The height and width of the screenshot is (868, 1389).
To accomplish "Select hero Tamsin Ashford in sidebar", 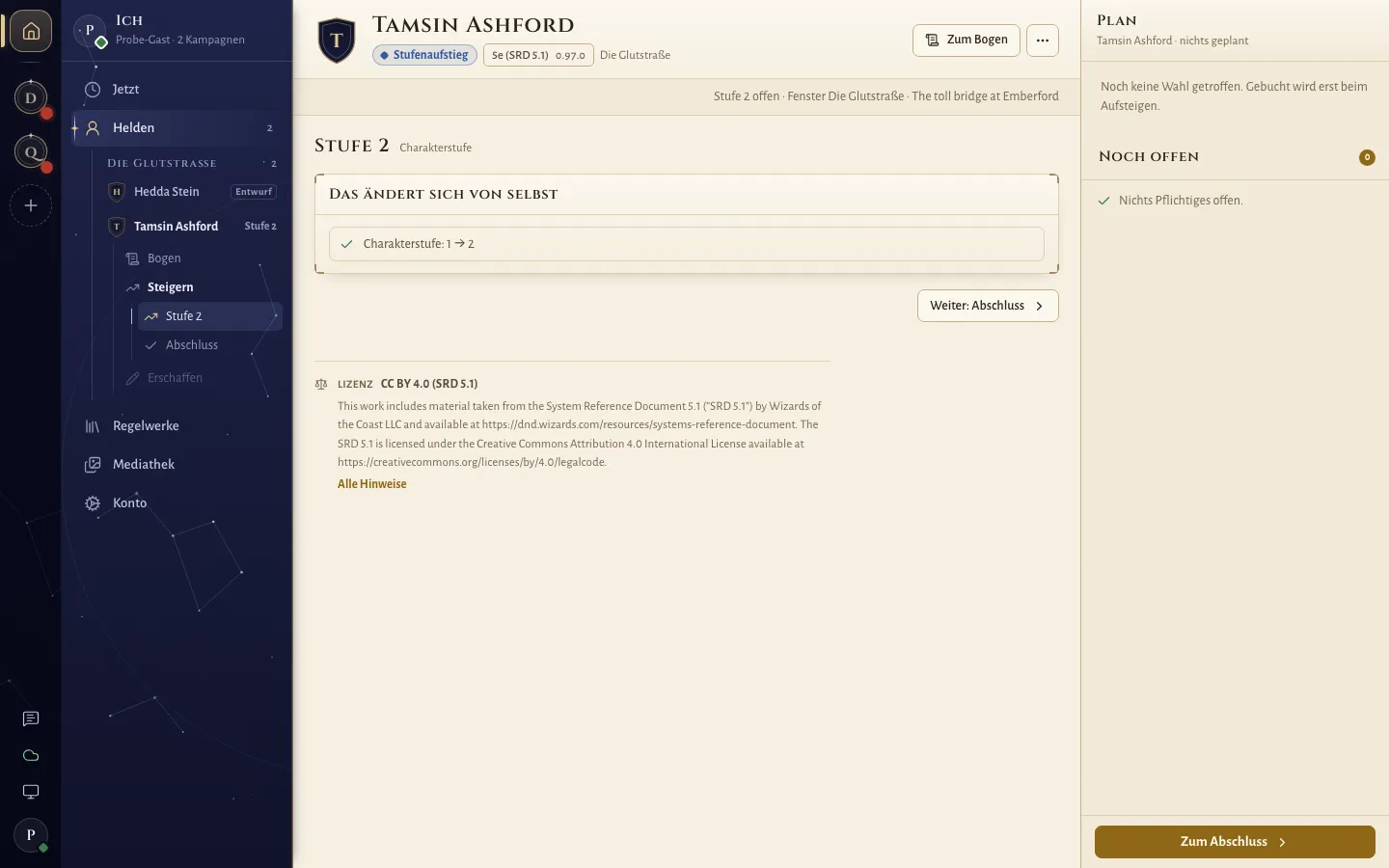I will click(192, 227).
